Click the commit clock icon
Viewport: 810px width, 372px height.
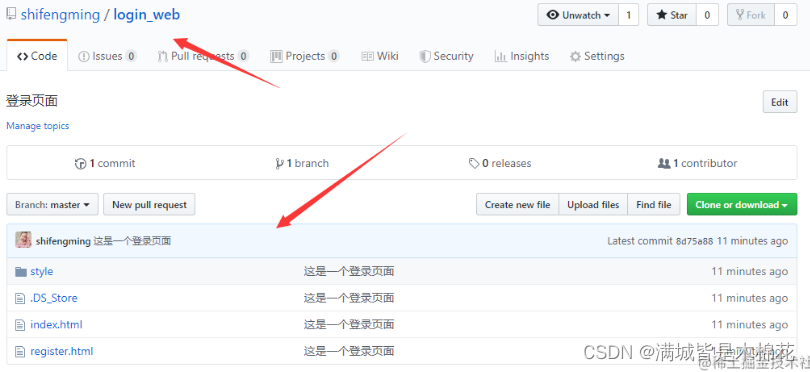[80, 164]
